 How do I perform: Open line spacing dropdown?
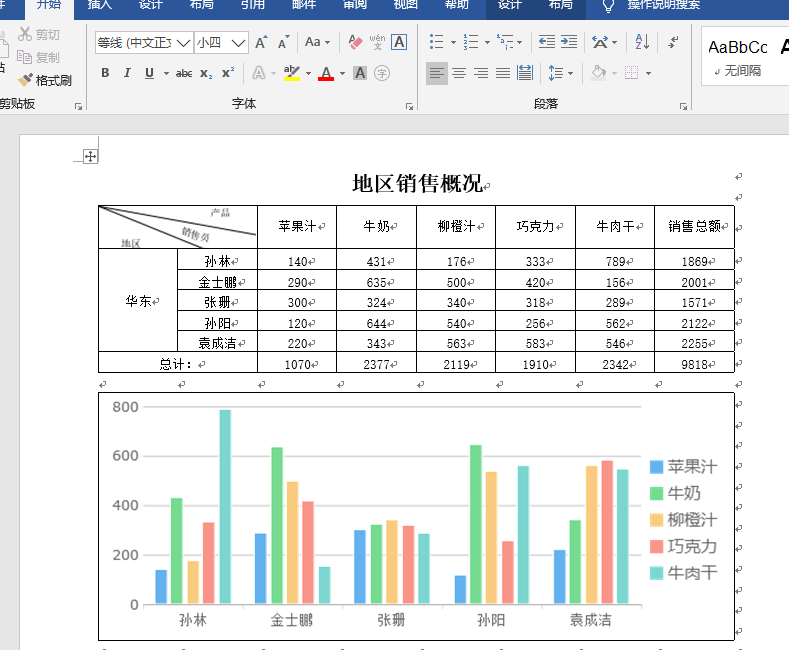coord(560,73)
